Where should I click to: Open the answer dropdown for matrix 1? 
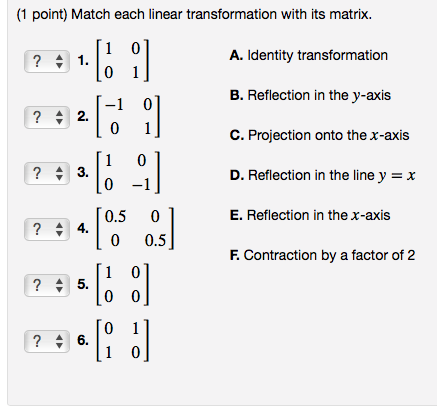47,61
